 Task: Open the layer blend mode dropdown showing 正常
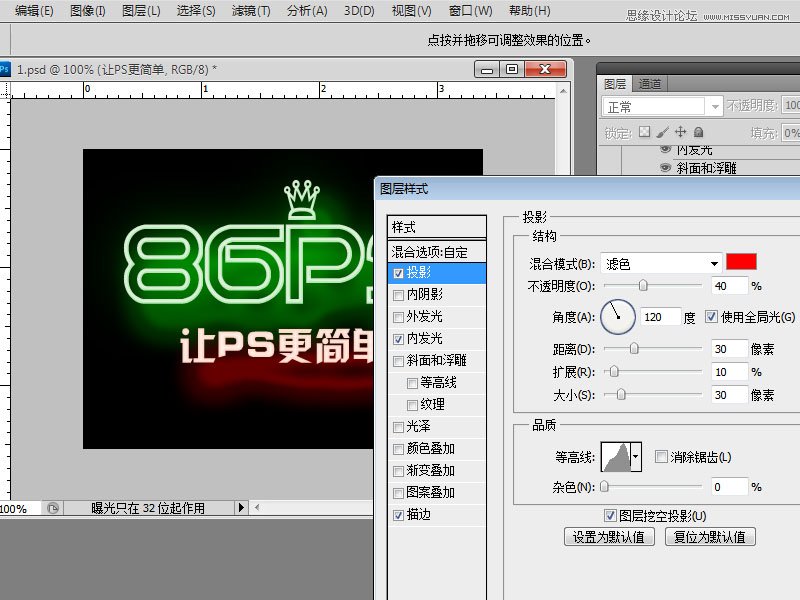click(716, 104)
